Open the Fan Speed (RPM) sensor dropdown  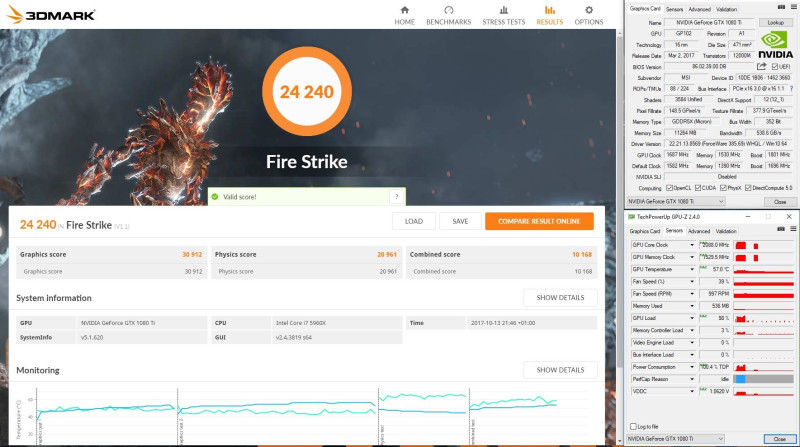(x=692, y=294)
